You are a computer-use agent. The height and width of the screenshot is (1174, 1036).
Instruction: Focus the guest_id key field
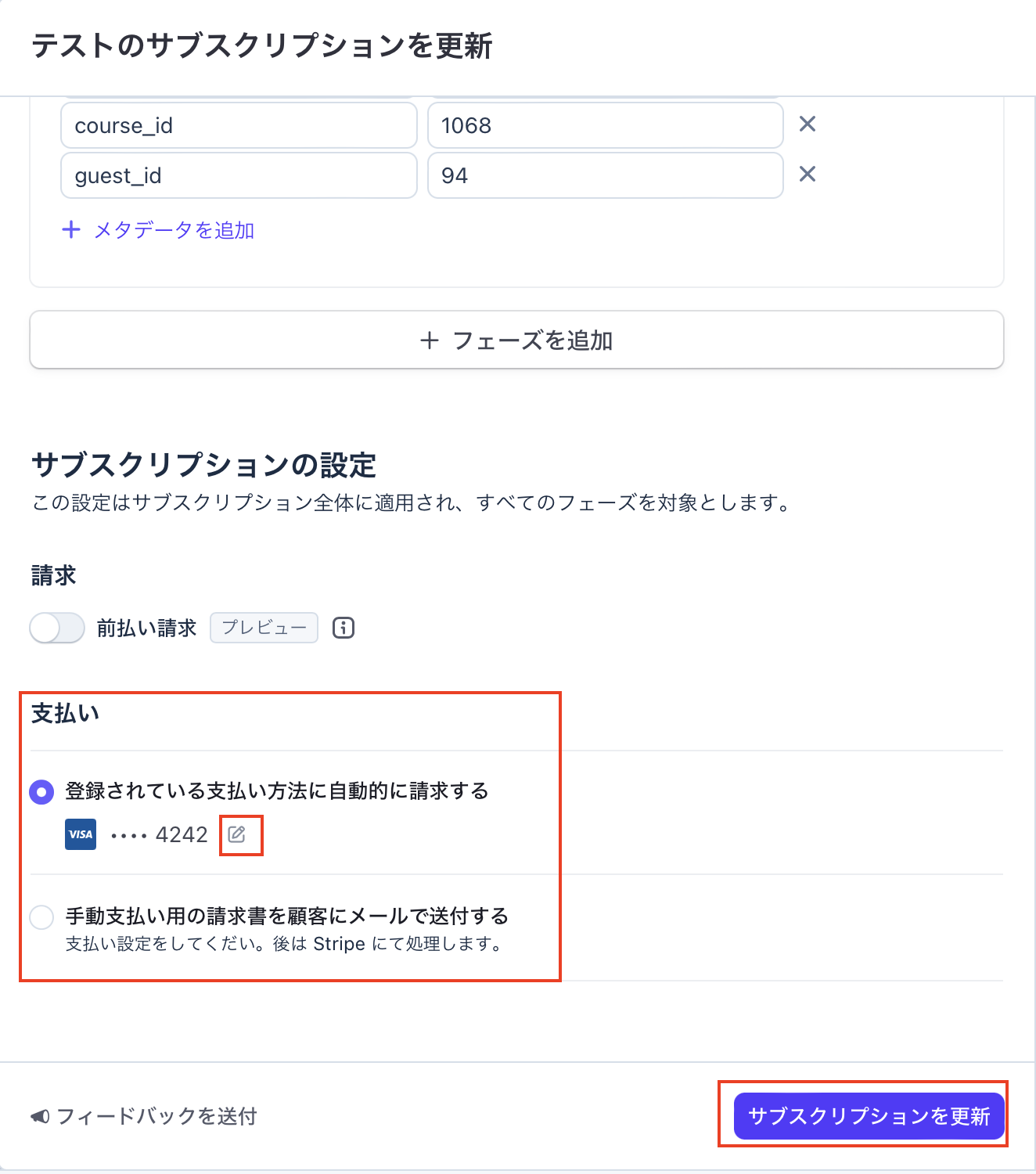239,175
